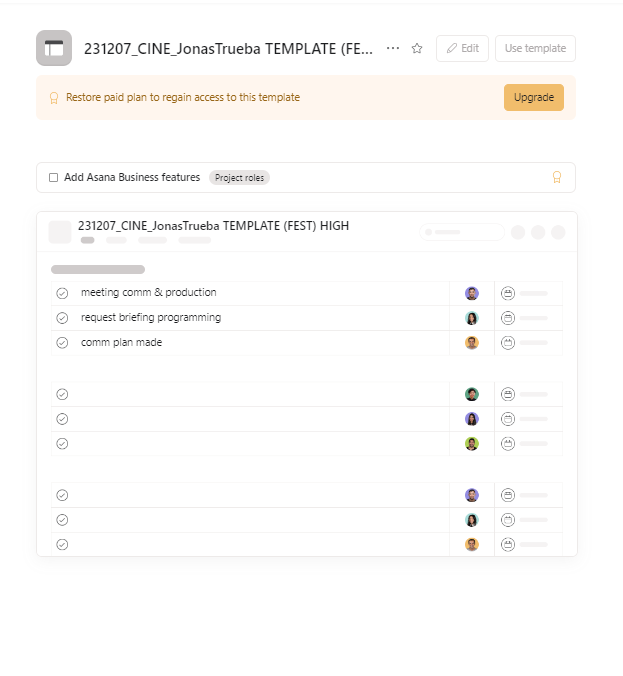Star the template as favorite

tap(417, 48)
